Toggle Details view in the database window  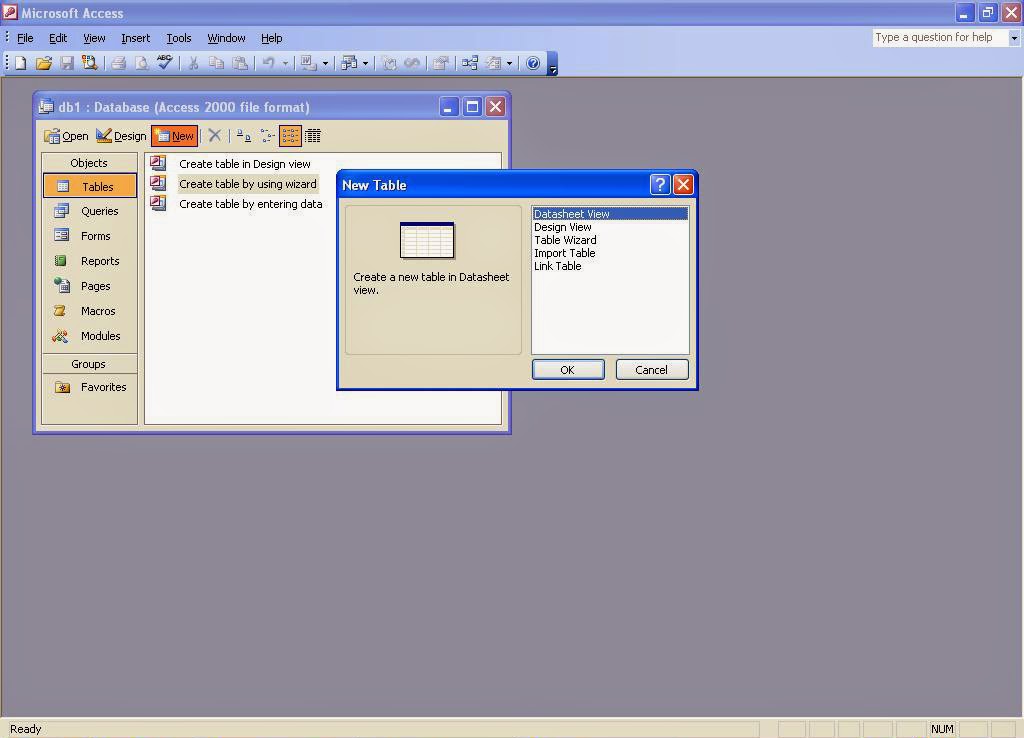pyautogui.click(x=312, y=136)
